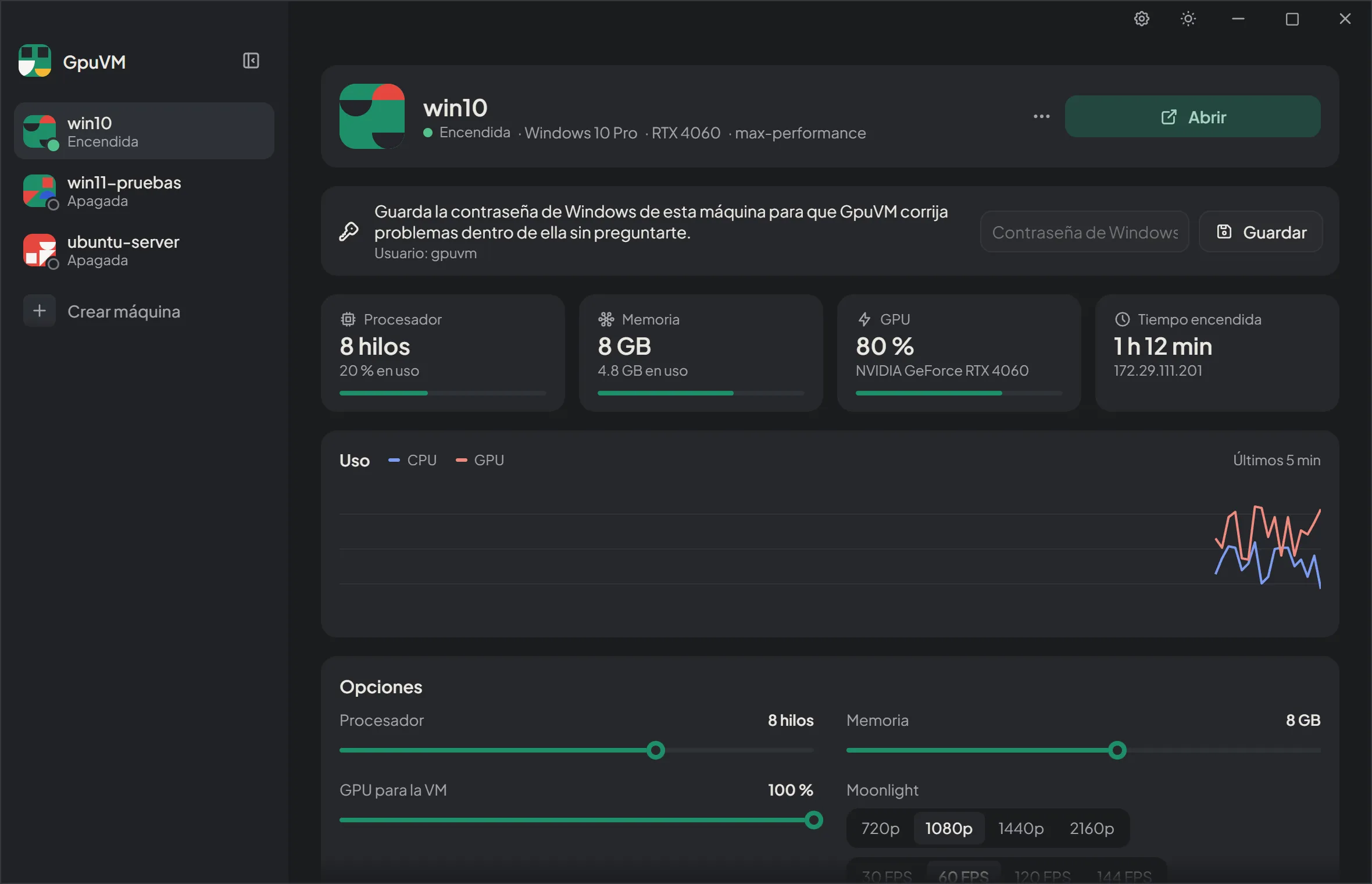This screenshot has height=884, width=1372.
Task: Click the 4.8 GB en uso text
Action: coord(642,370)
